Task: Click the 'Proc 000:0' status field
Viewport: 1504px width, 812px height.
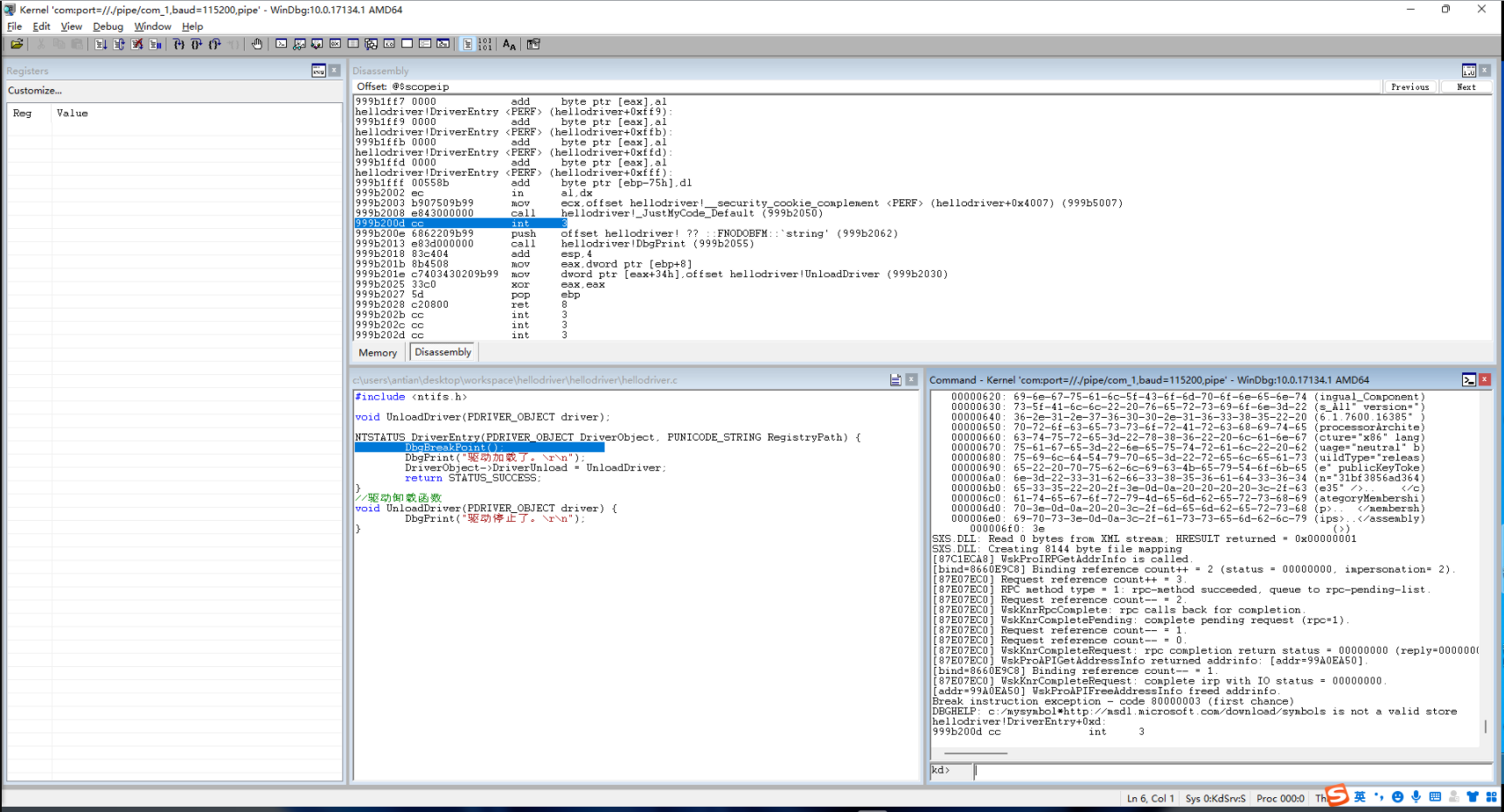Action: (x=1280, y=798)
